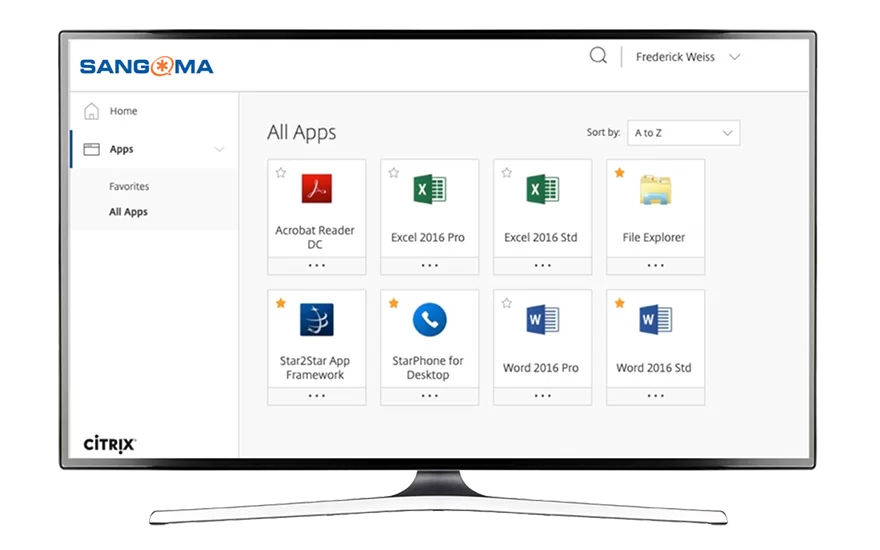Click the Word 2016 Std label
Viewport: 880px width, 550px height.
tap(654, 368)
